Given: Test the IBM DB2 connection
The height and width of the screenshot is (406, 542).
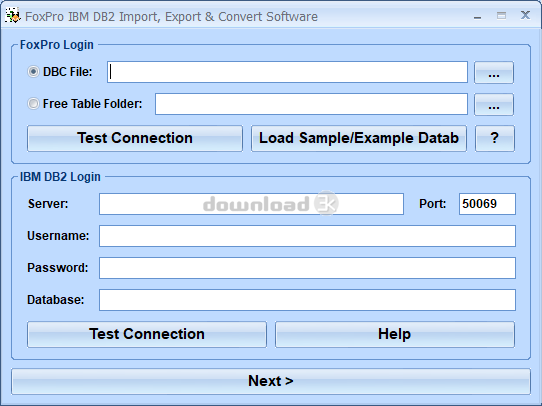Looking at the screenshot, I should [x=147, y=334].
